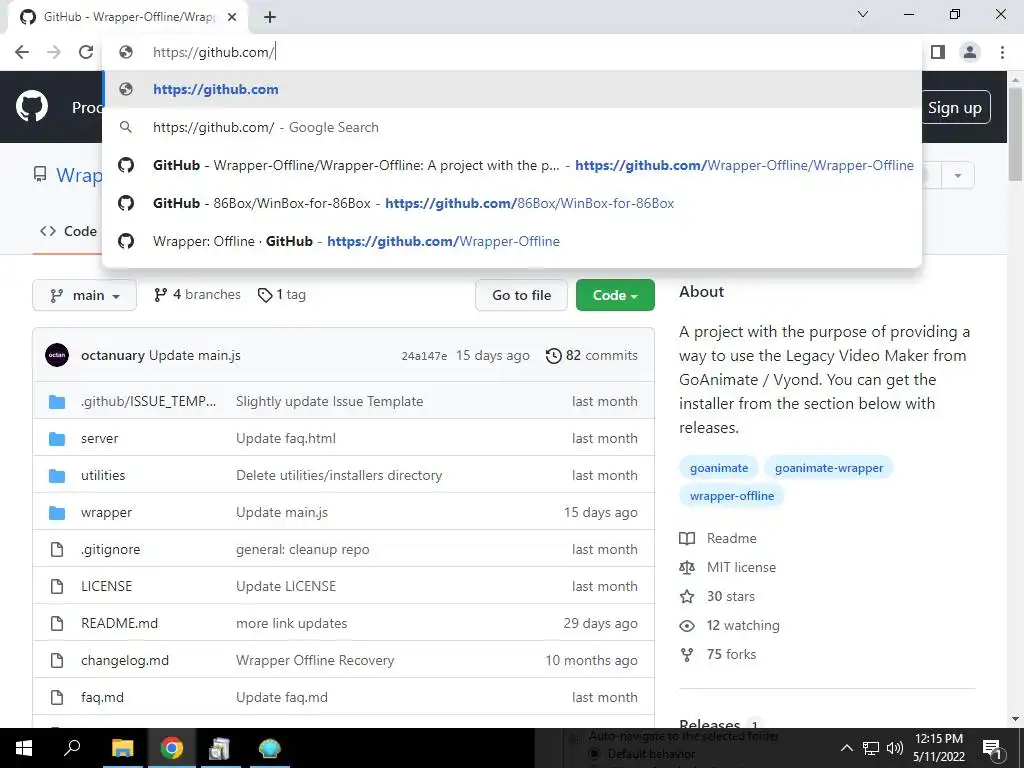Viewport: 1024px width, 768px height.
Task: Open the volume icon in system tray
Action: coord(895,748)
